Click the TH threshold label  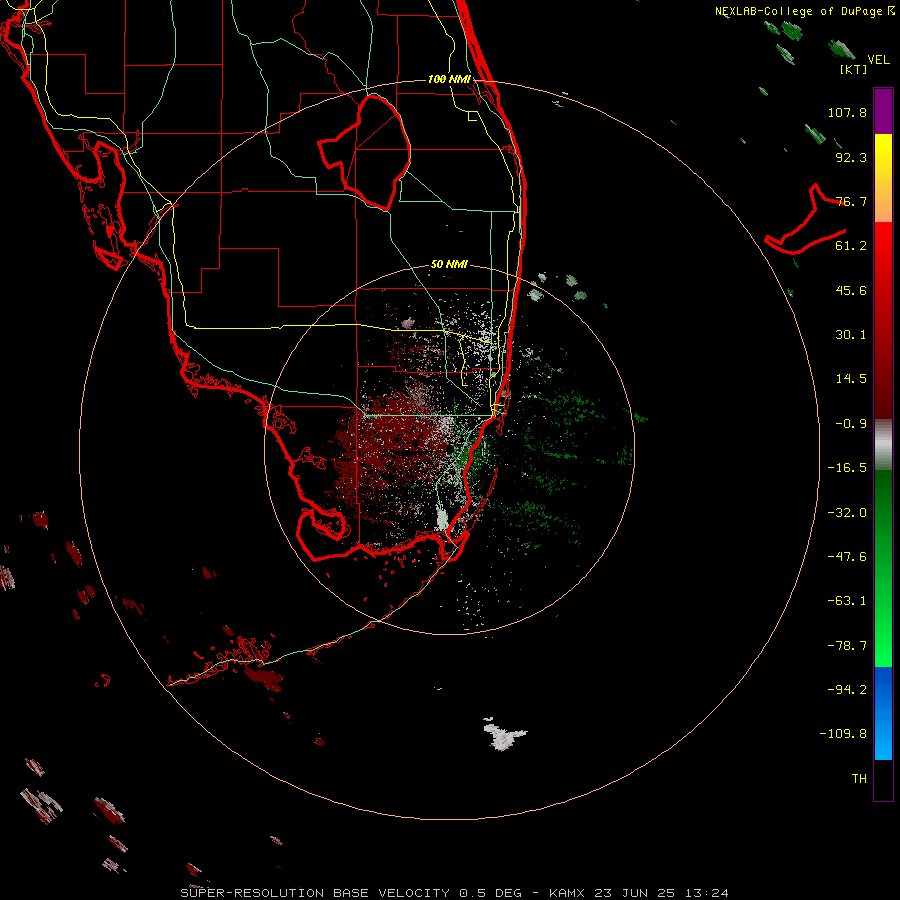point(859,779)
